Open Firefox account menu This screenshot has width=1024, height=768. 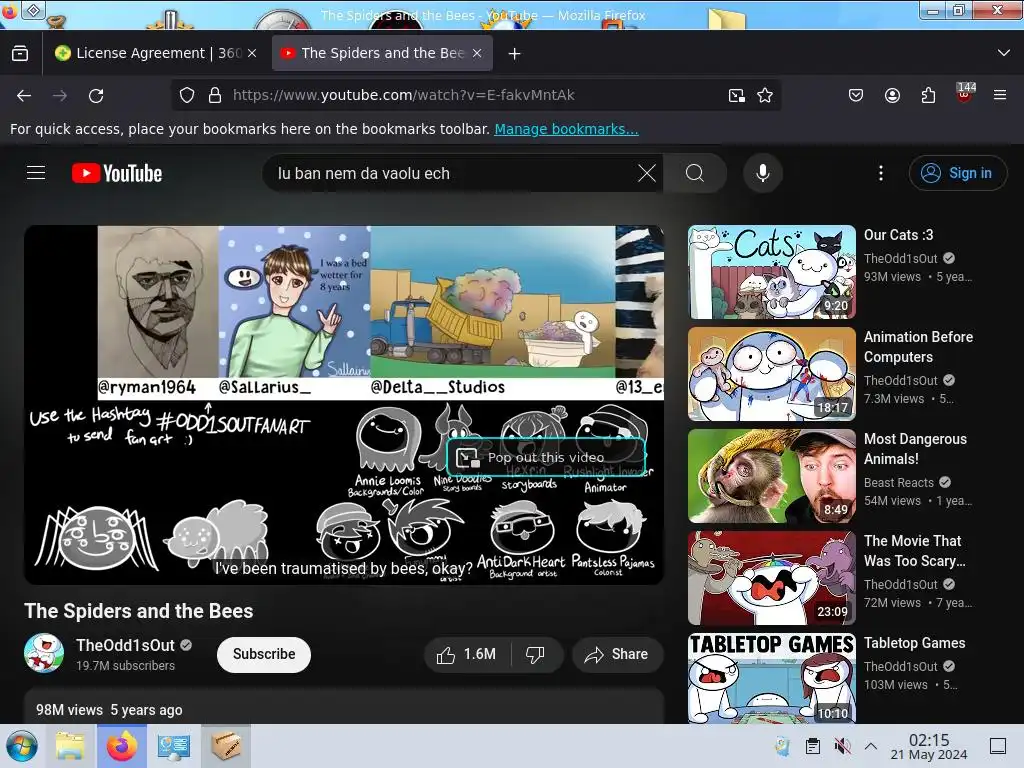(x=892, y=96)
